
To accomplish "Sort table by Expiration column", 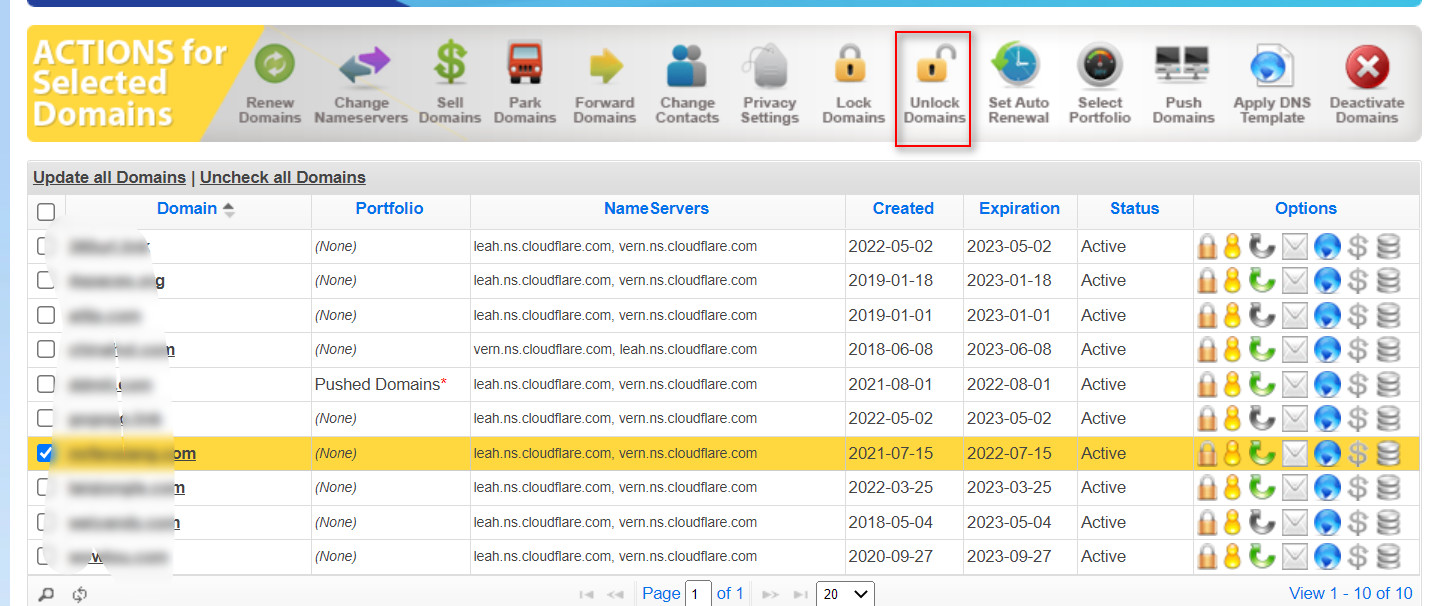I will point(1019,209).
